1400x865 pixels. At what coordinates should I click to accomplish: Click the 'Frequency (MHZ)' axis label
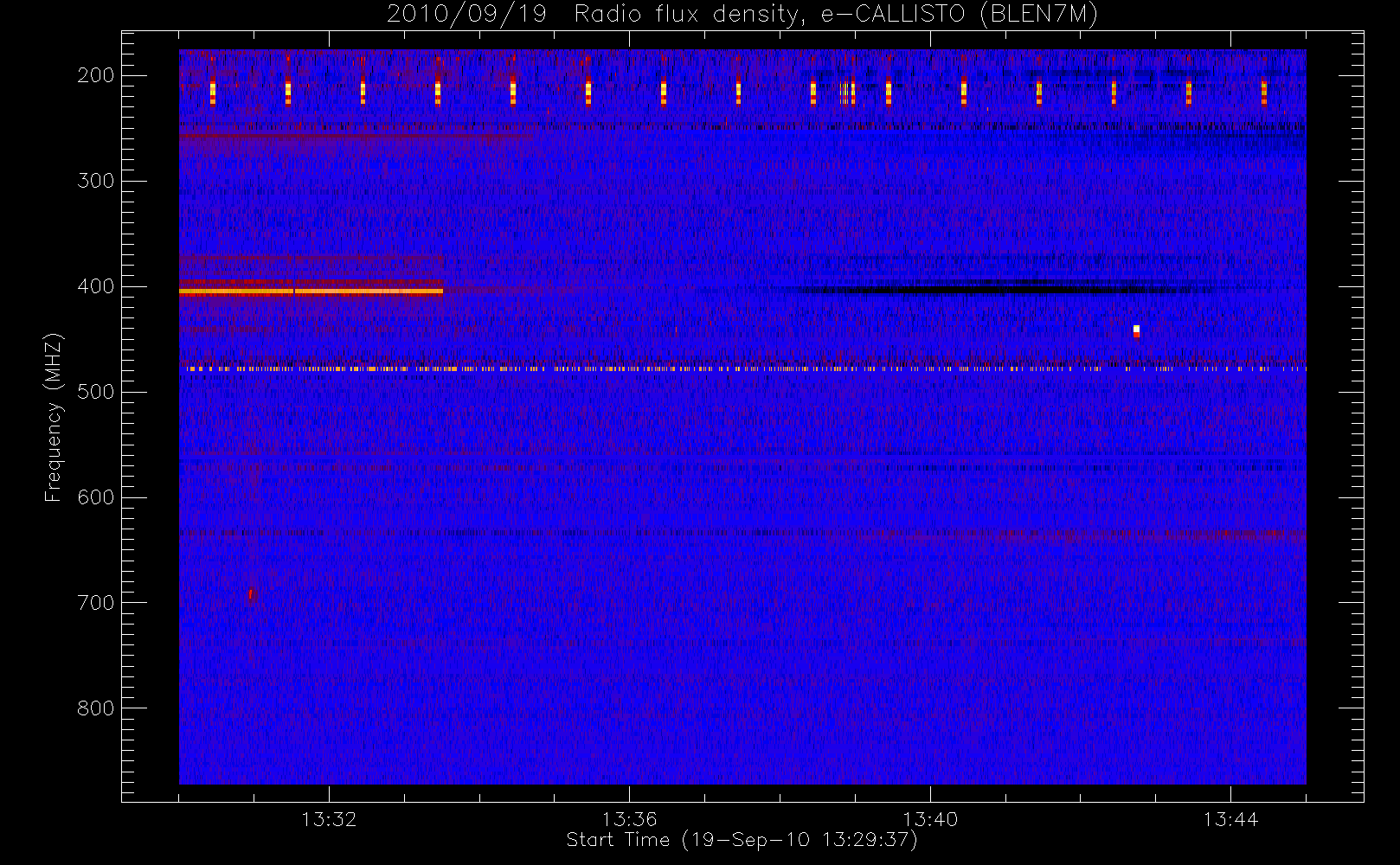pos(54,417)
